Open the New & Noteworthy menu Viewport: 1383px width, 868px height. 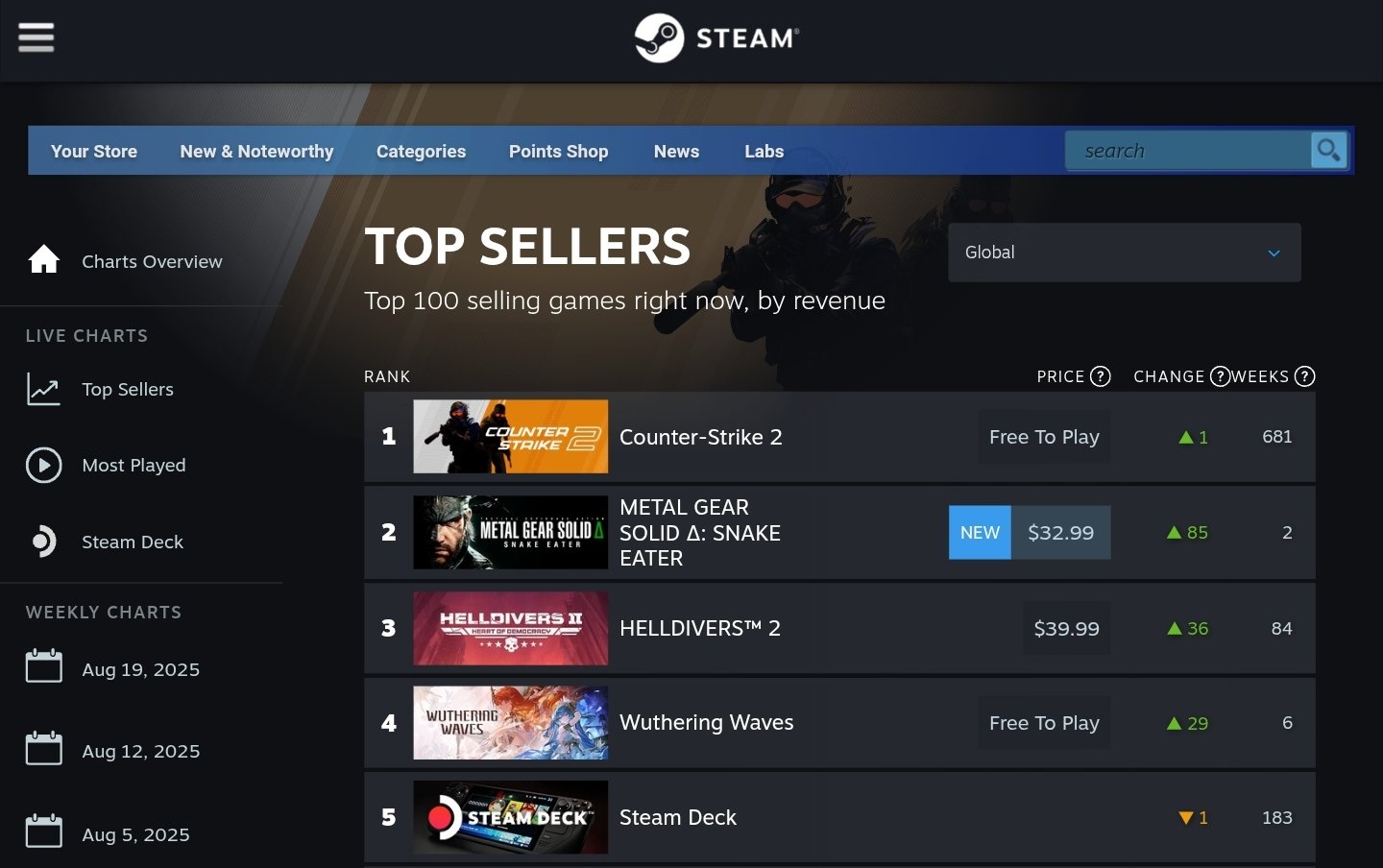point(256,151)
